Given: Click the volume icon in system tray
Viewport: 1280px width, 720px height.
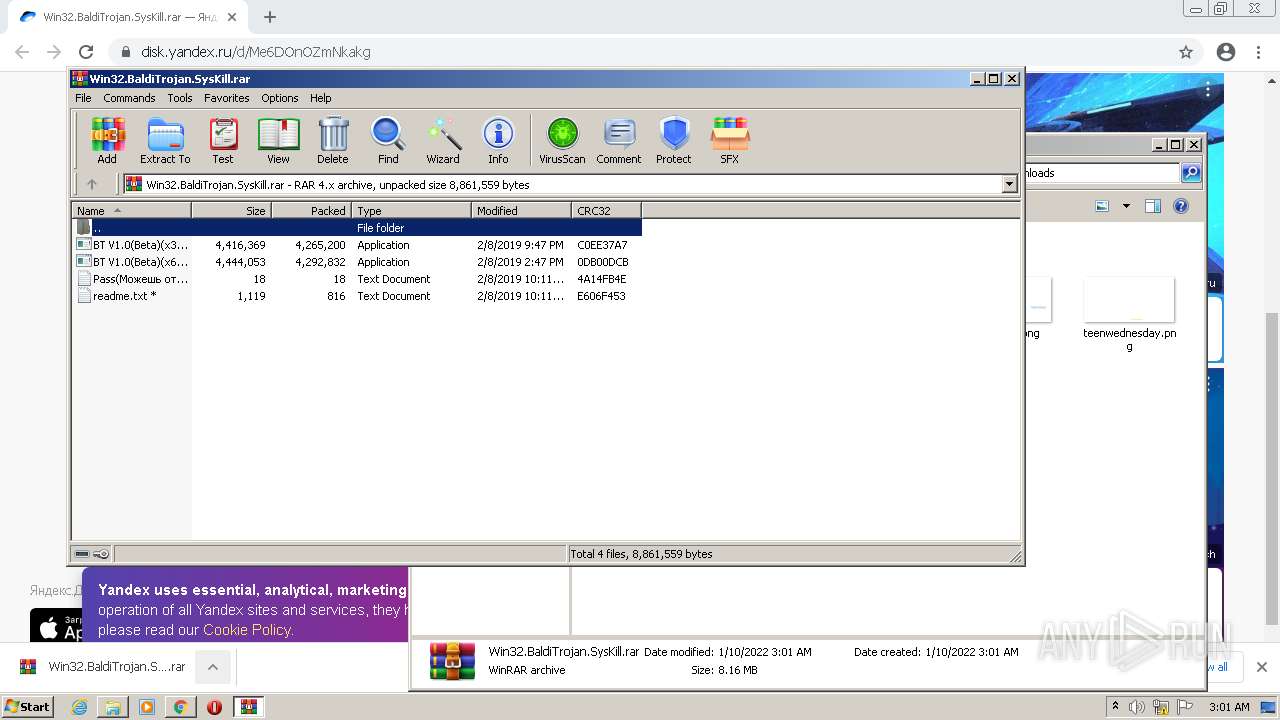Looking at the screenshot, I should tap(1136, 707).
